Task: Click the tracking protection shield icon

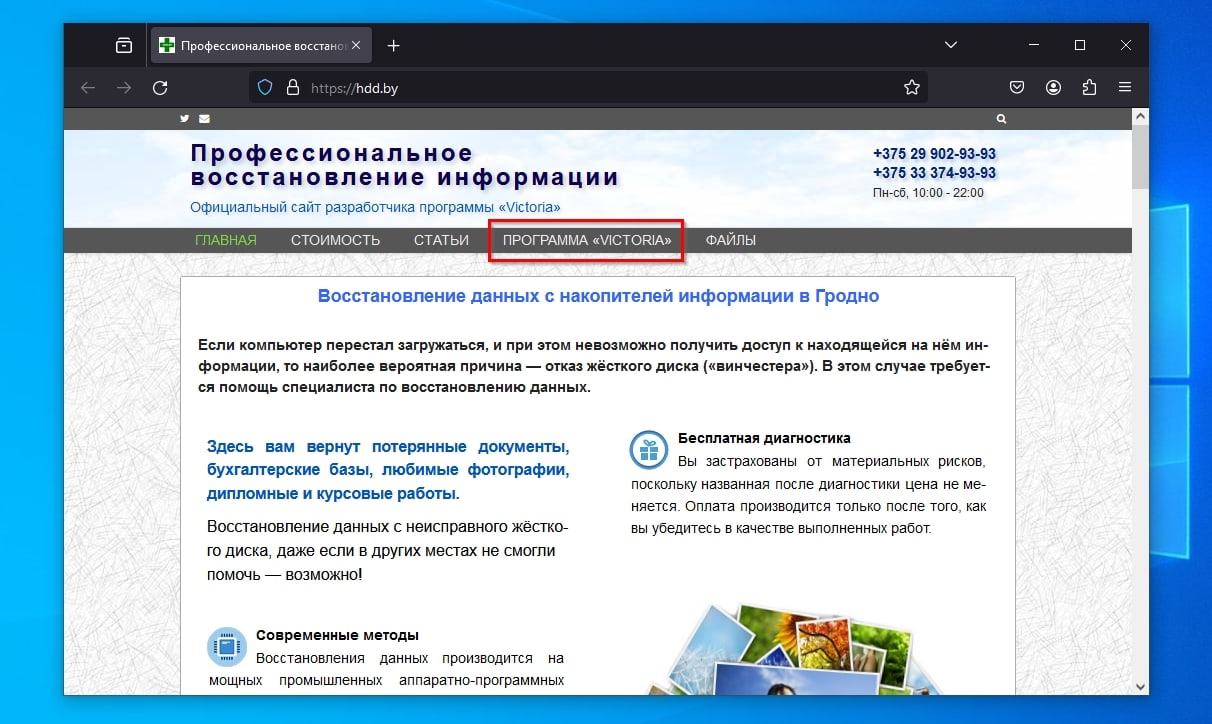Action: coord(266,88)
